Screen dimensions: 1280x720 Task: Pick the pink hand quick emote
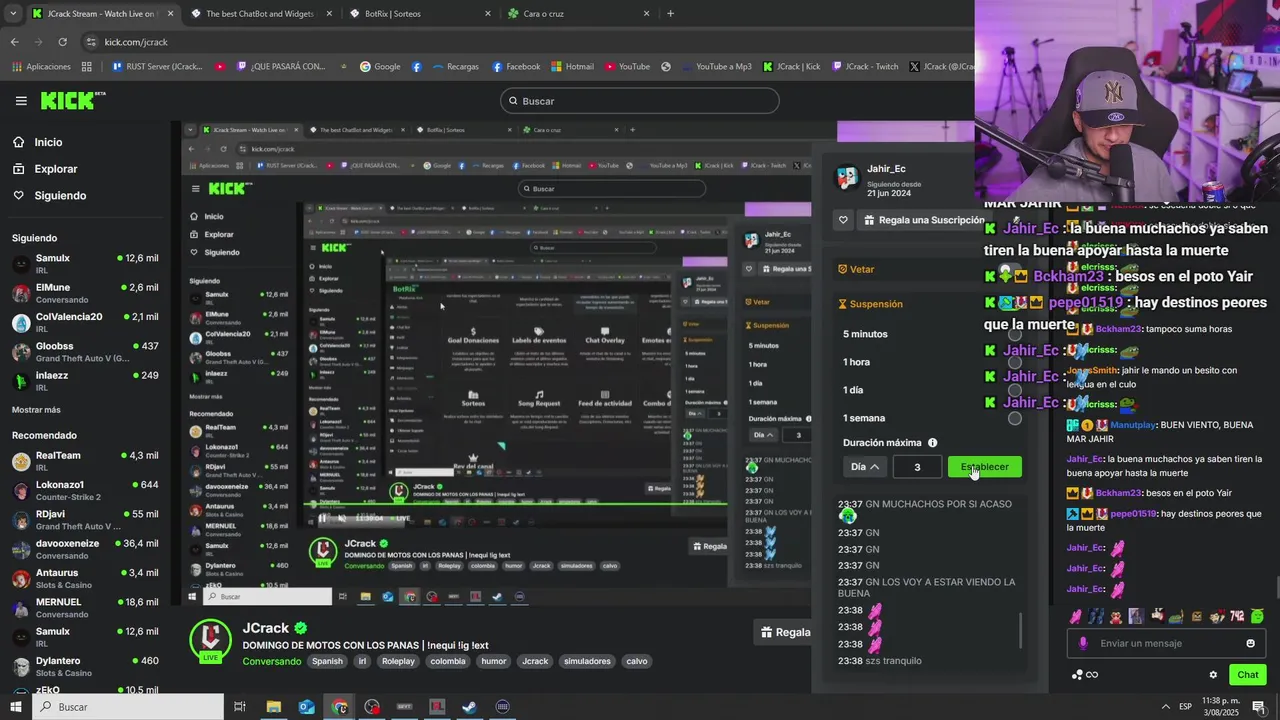tap(1076, 616)
